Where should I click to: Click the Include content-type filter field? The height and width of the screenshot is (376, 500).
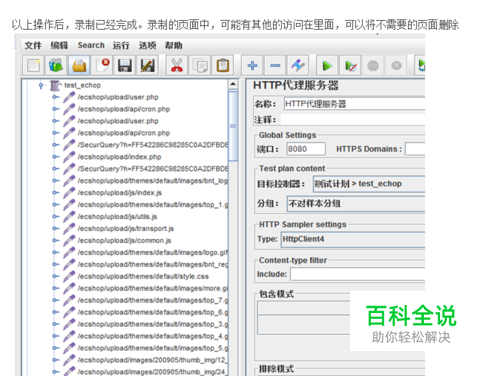(x=357, y=274)
